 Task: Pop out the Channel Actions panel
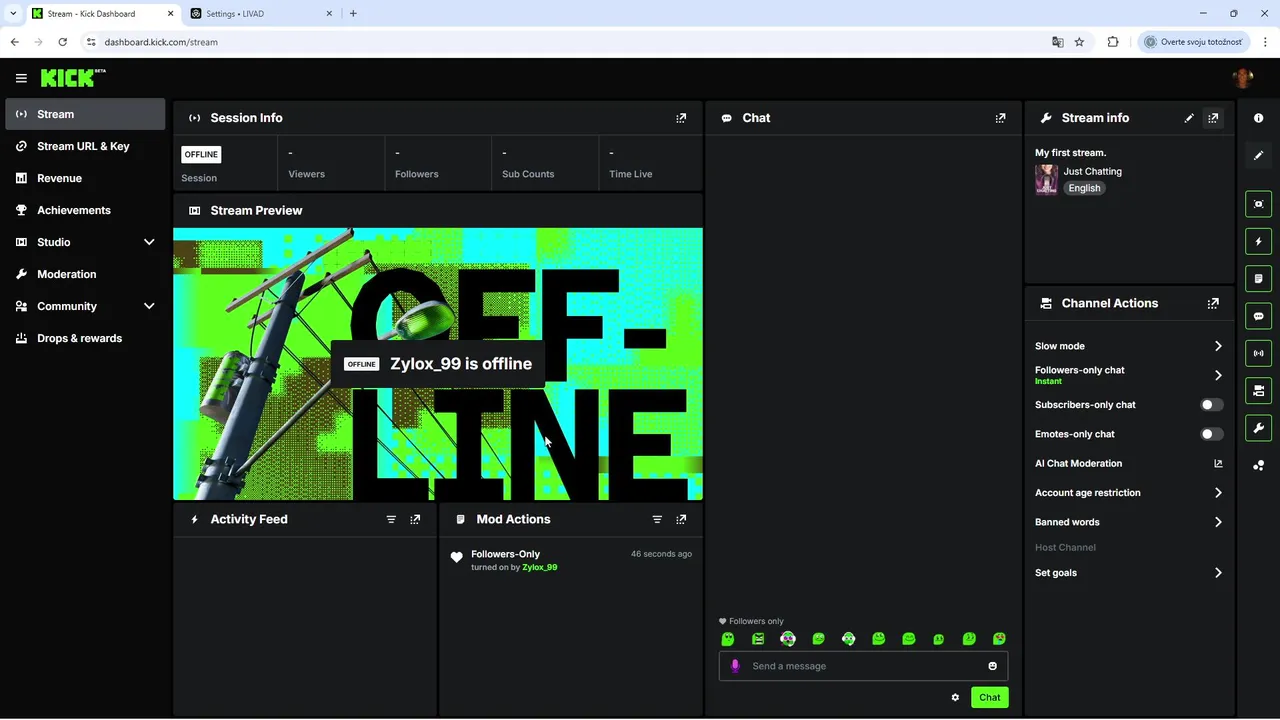(1213, 303)
